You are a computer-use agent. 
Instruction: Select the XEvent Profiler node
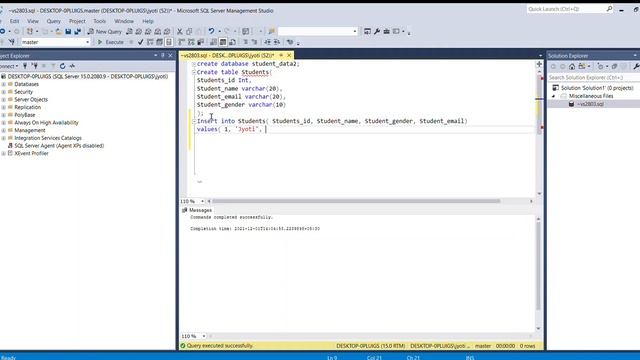(31, 153)
